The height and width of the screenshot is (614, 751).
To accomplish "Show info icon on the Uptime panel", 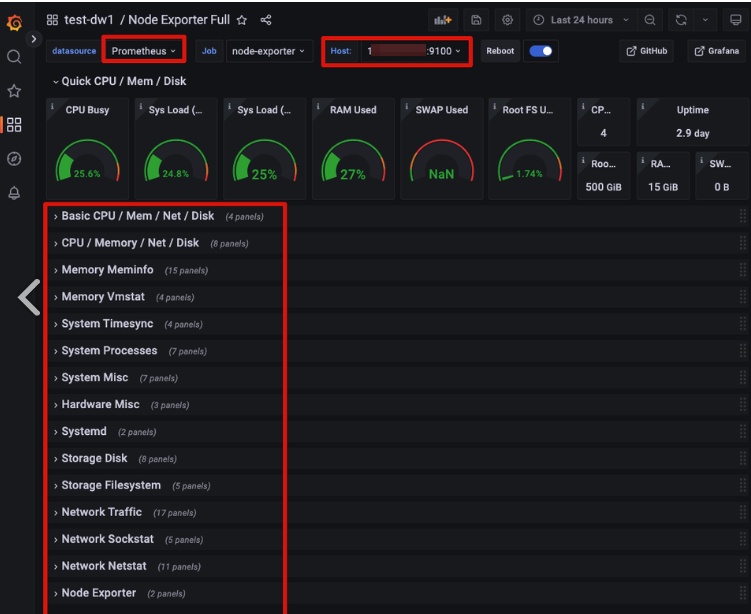I will 643,106.
